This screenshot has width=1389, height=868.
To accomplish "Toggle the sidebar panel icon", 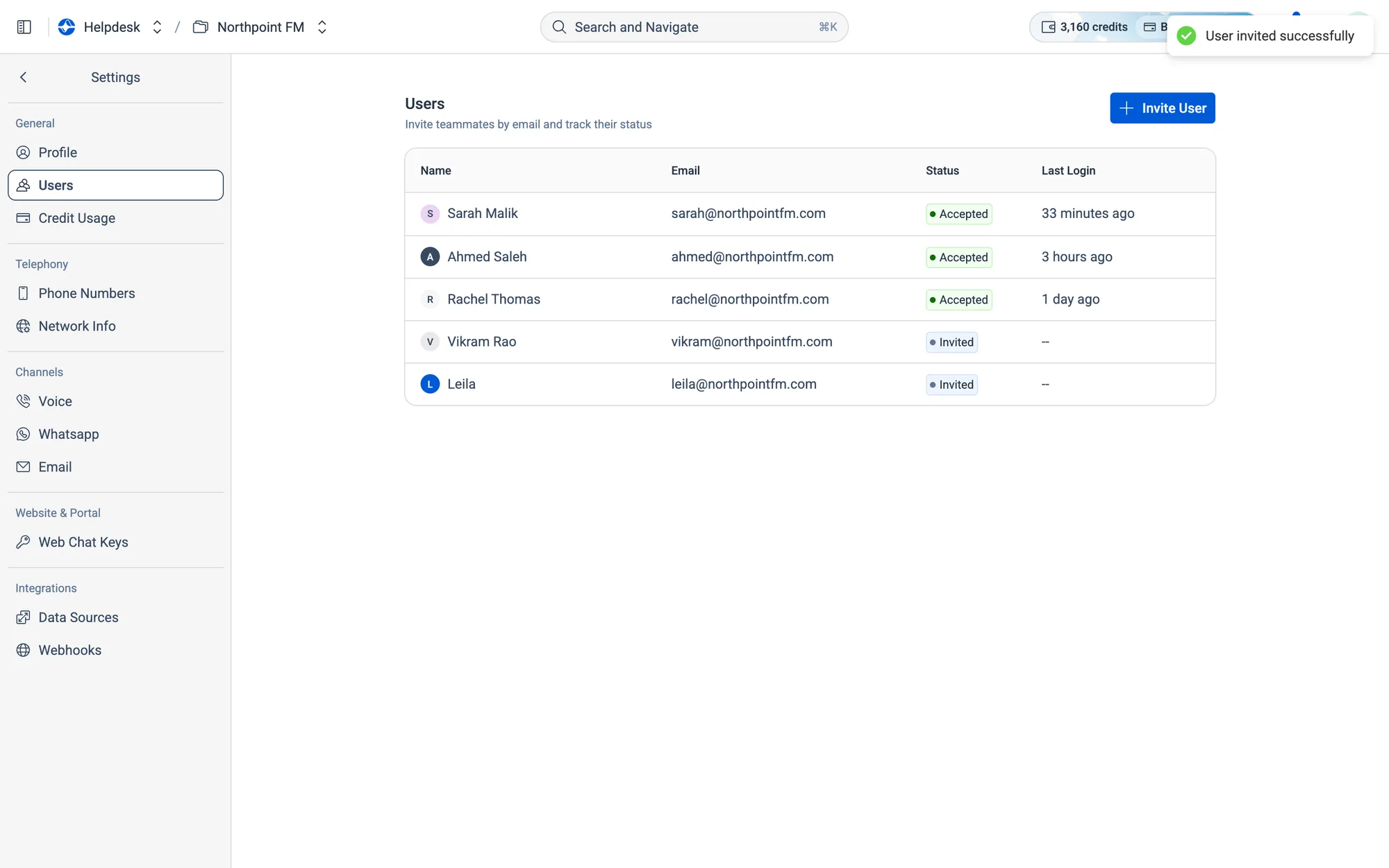I will tap(24, 27).
